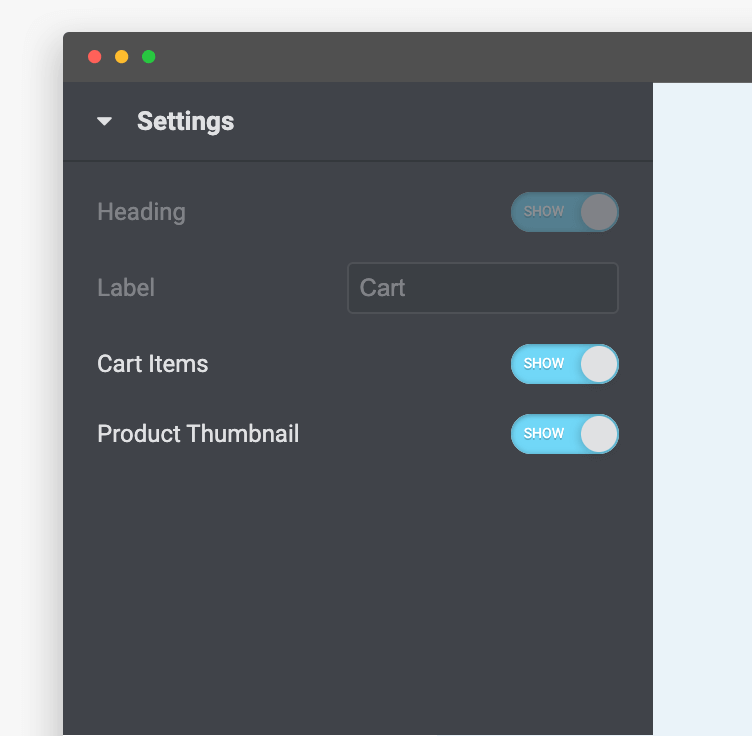The image size is (752, 736).
Task: Focus the Label text field containing Cart
Action: point(482,288)
